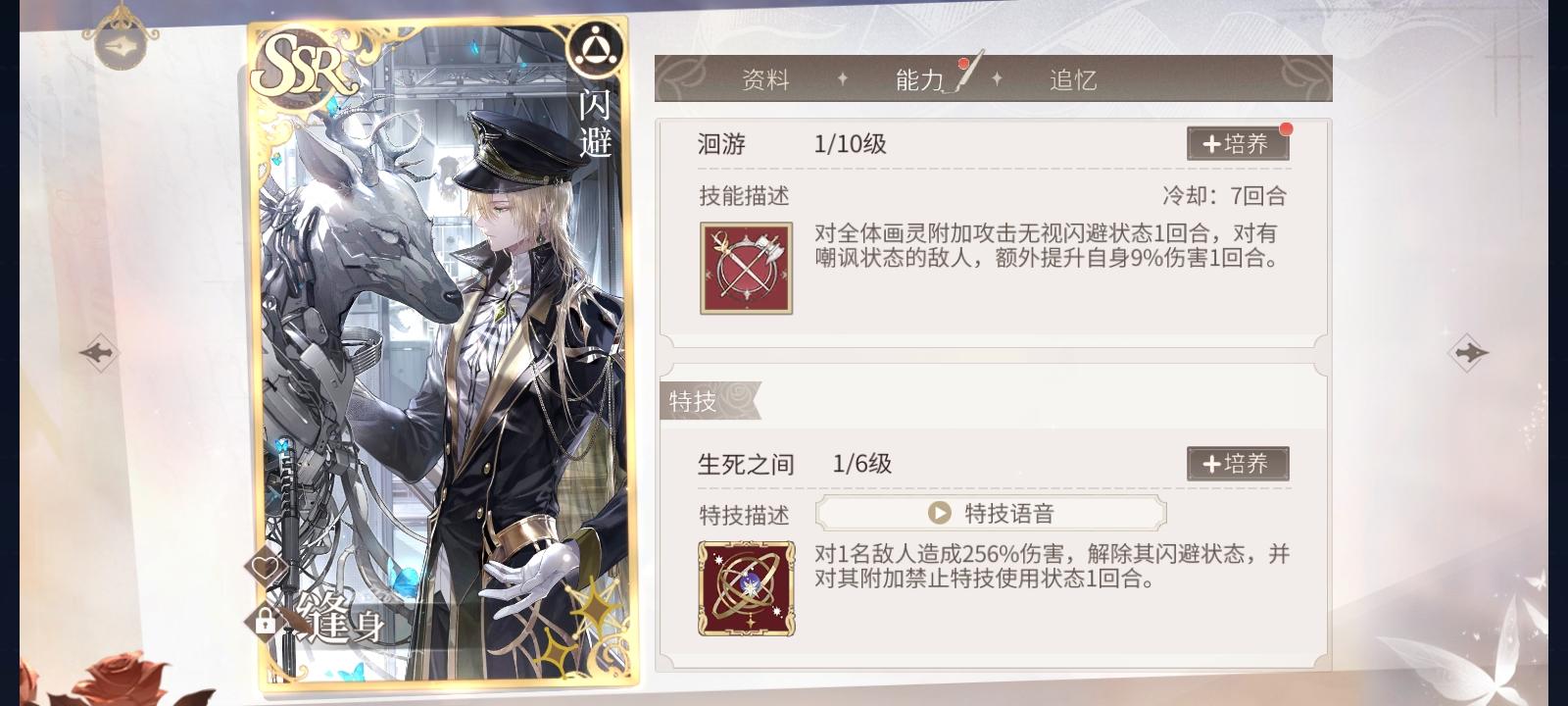The image size is (1568, 706).
Task: Toggle the card lock icon
Action: (265, 620)
